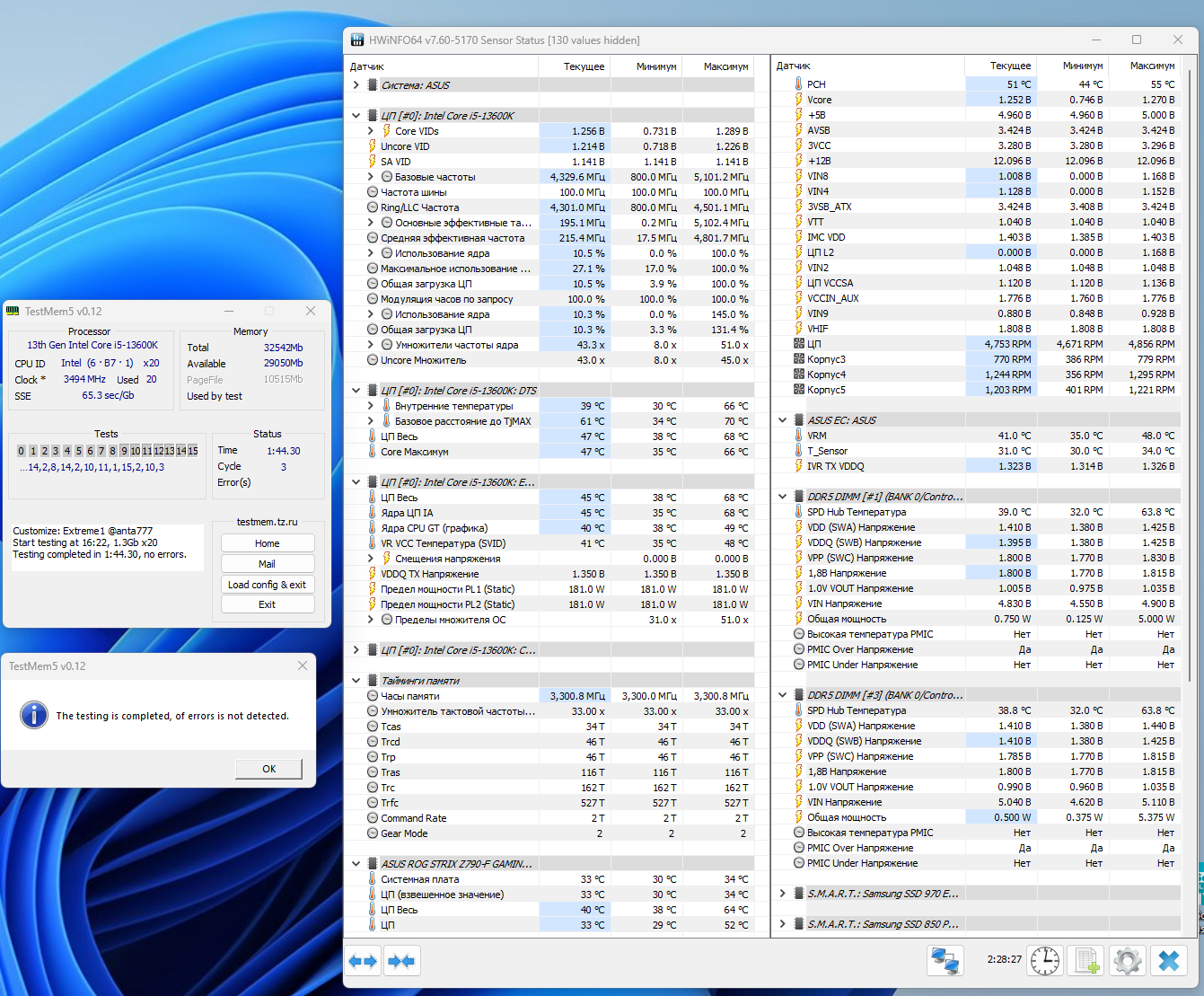Collapse the ЦП [#0]: Intel Core i5-13600K group
Screen dimensions: 1204x996
[356, 116]
